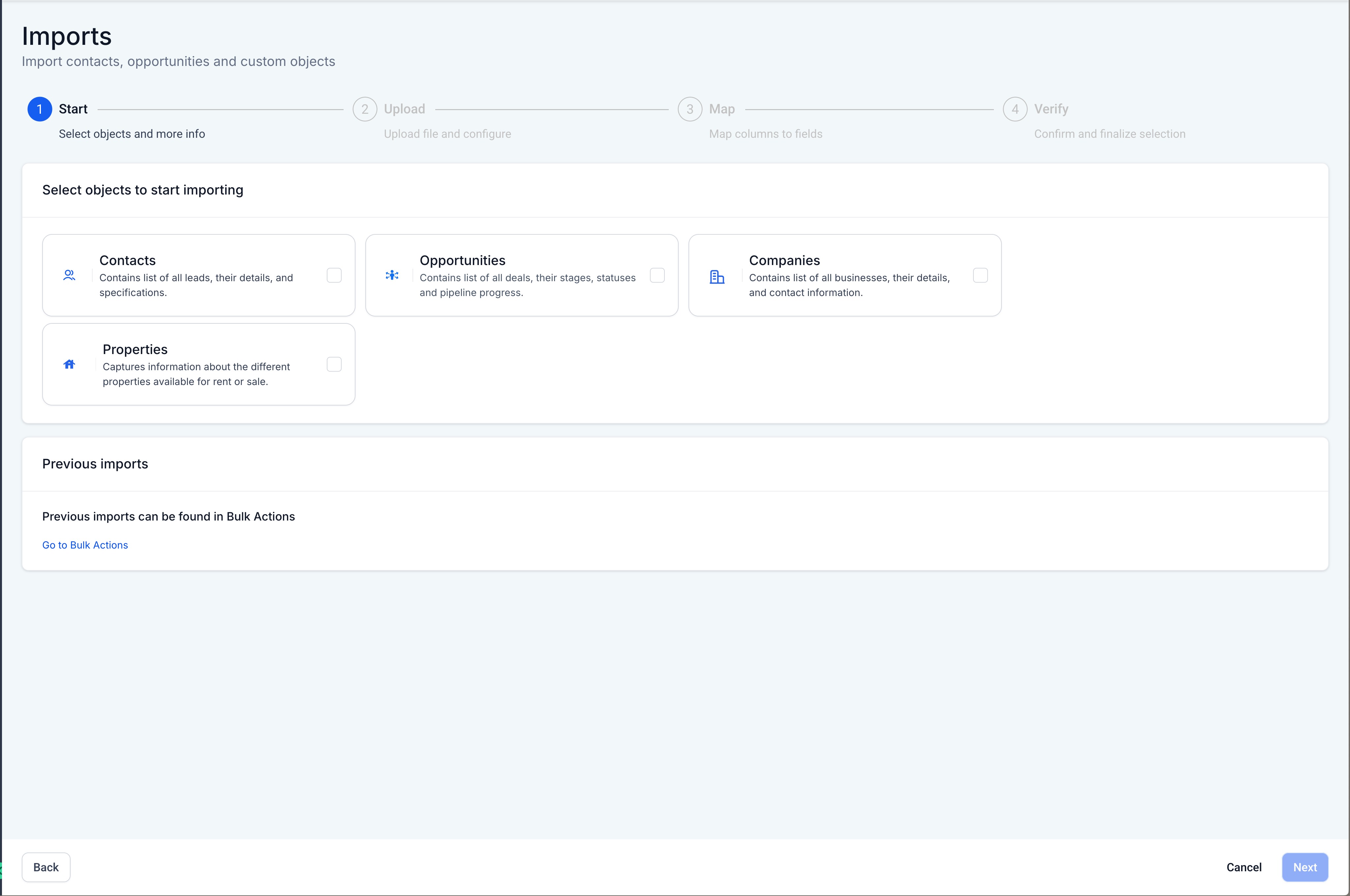Viewport: 1350px width, 896px height.
Task: Click the Cancel button
Action: pos(1243,867)
